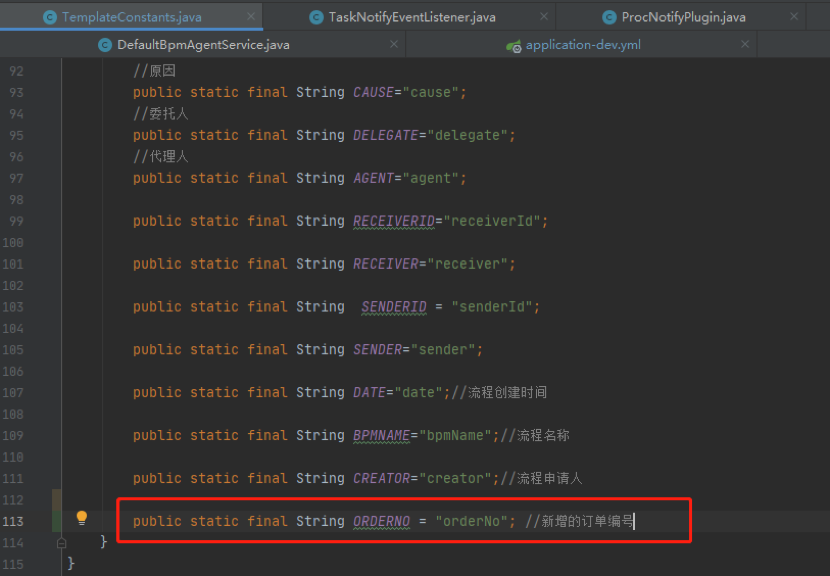The width and height of the screenshot is (830, 576).
Task: Click the closing brace on line 115
Action: tap(71, 563)
